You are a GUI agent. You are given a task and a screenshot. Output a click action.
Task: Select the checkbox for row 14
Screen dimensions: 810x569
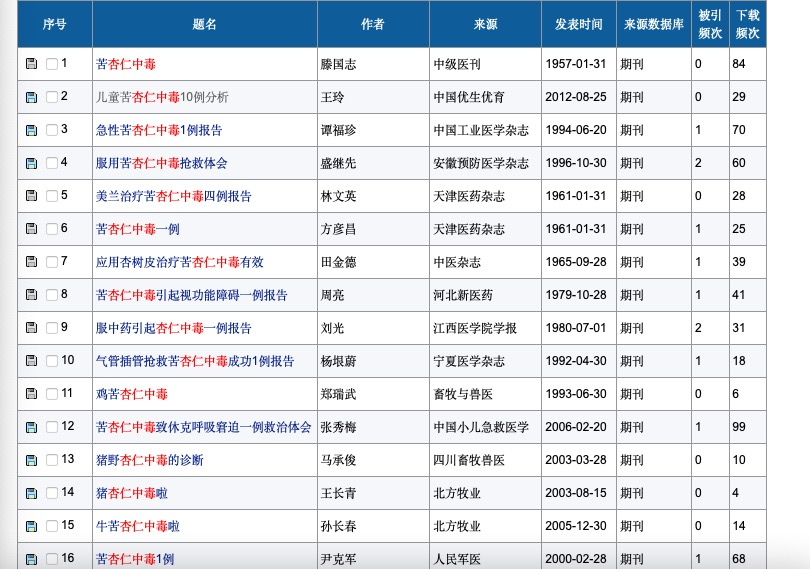tap(52, 493)
